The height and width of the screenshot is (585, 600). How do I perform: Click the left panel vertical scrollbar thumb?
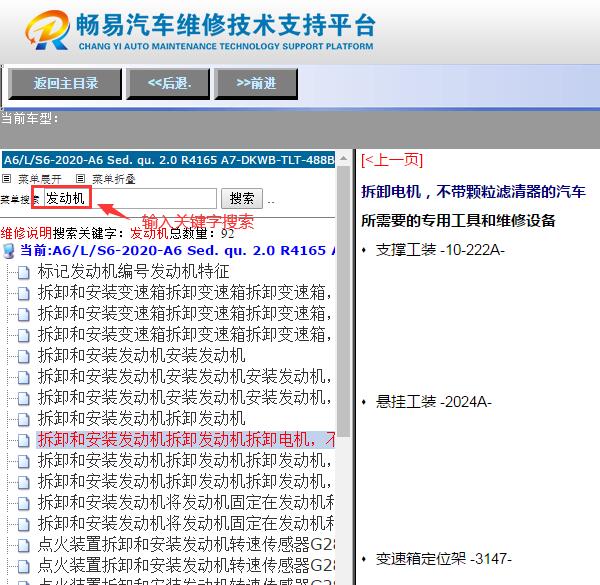[x=344, y=300]
